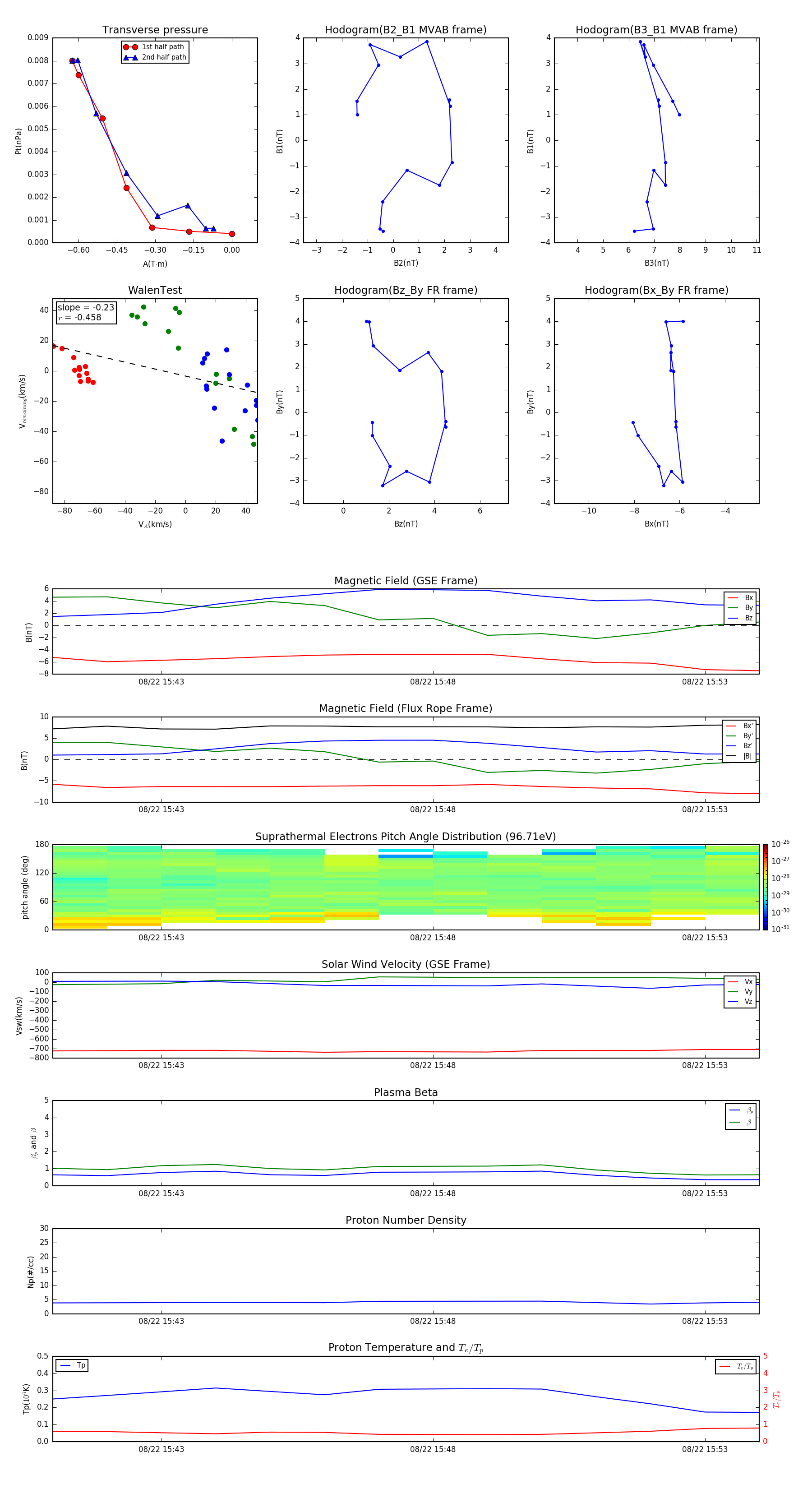
Task: Click the 'β_p and β' y-axis label
Action: [x=33, y=1143]
